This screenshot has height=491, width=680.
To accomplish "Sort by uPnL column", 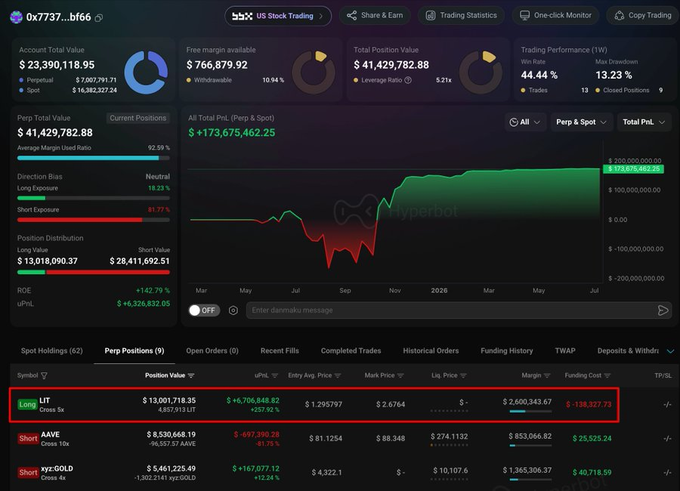I will [x=266, y=375].
